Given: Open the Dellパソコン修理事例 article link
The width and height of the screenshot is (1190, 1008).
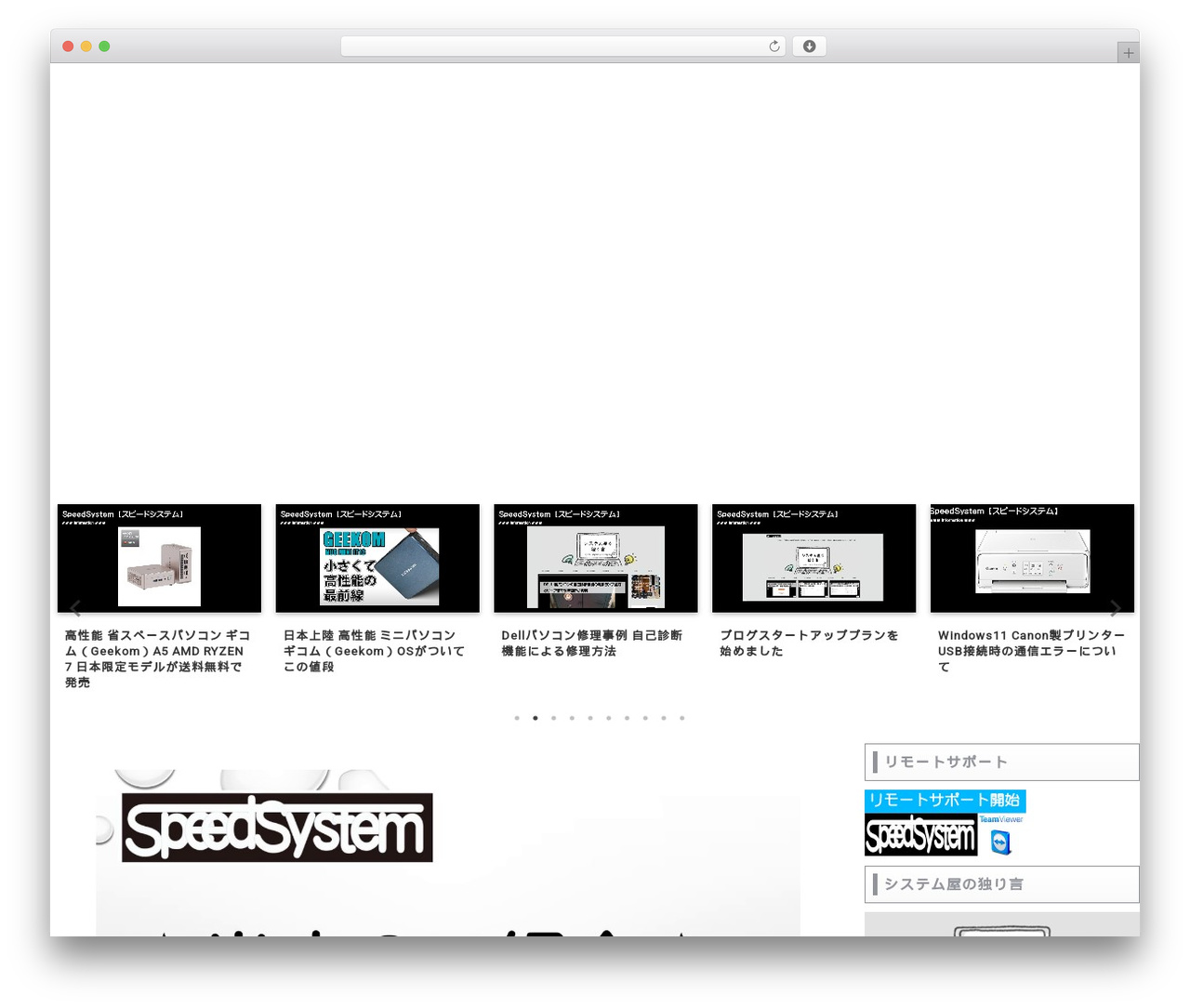Looking at the screenshot, I should [592, 643].
